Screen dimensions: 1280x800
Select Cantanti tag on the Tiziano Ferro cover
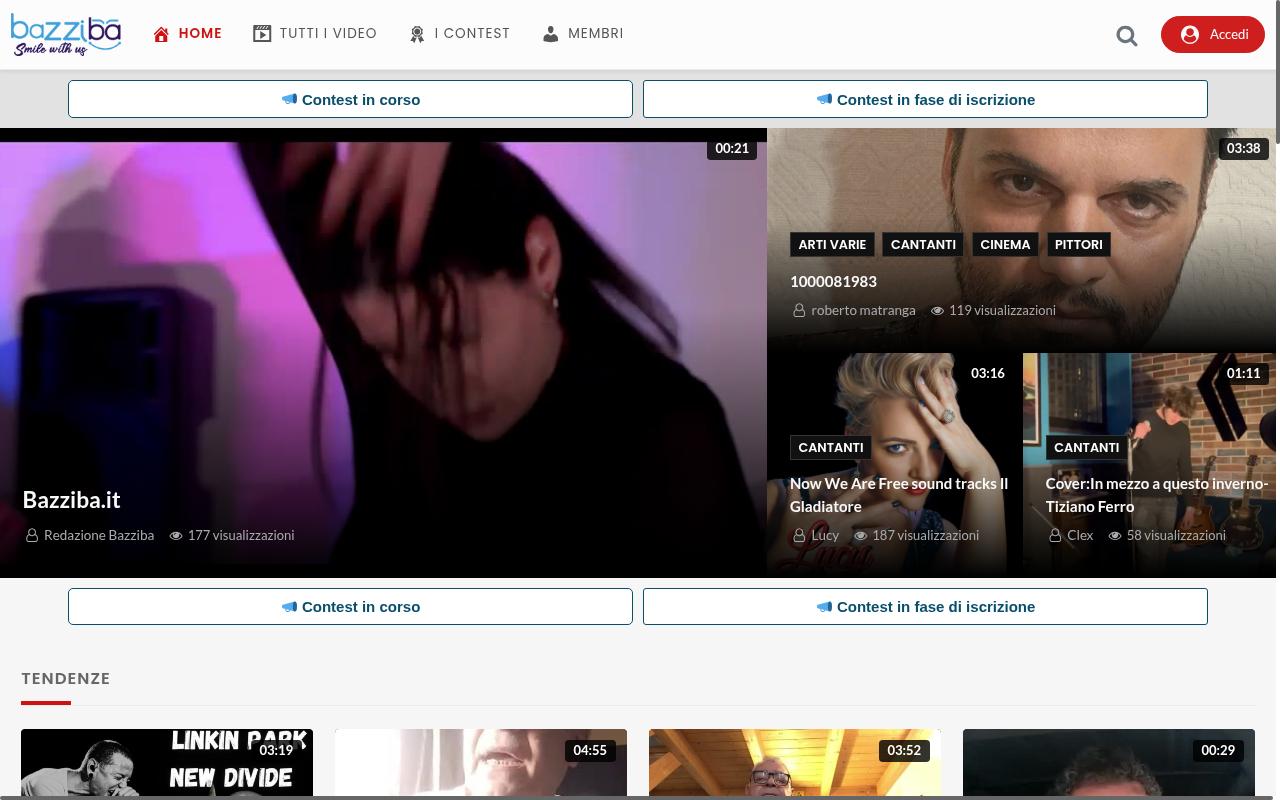tap(1086, 448)
